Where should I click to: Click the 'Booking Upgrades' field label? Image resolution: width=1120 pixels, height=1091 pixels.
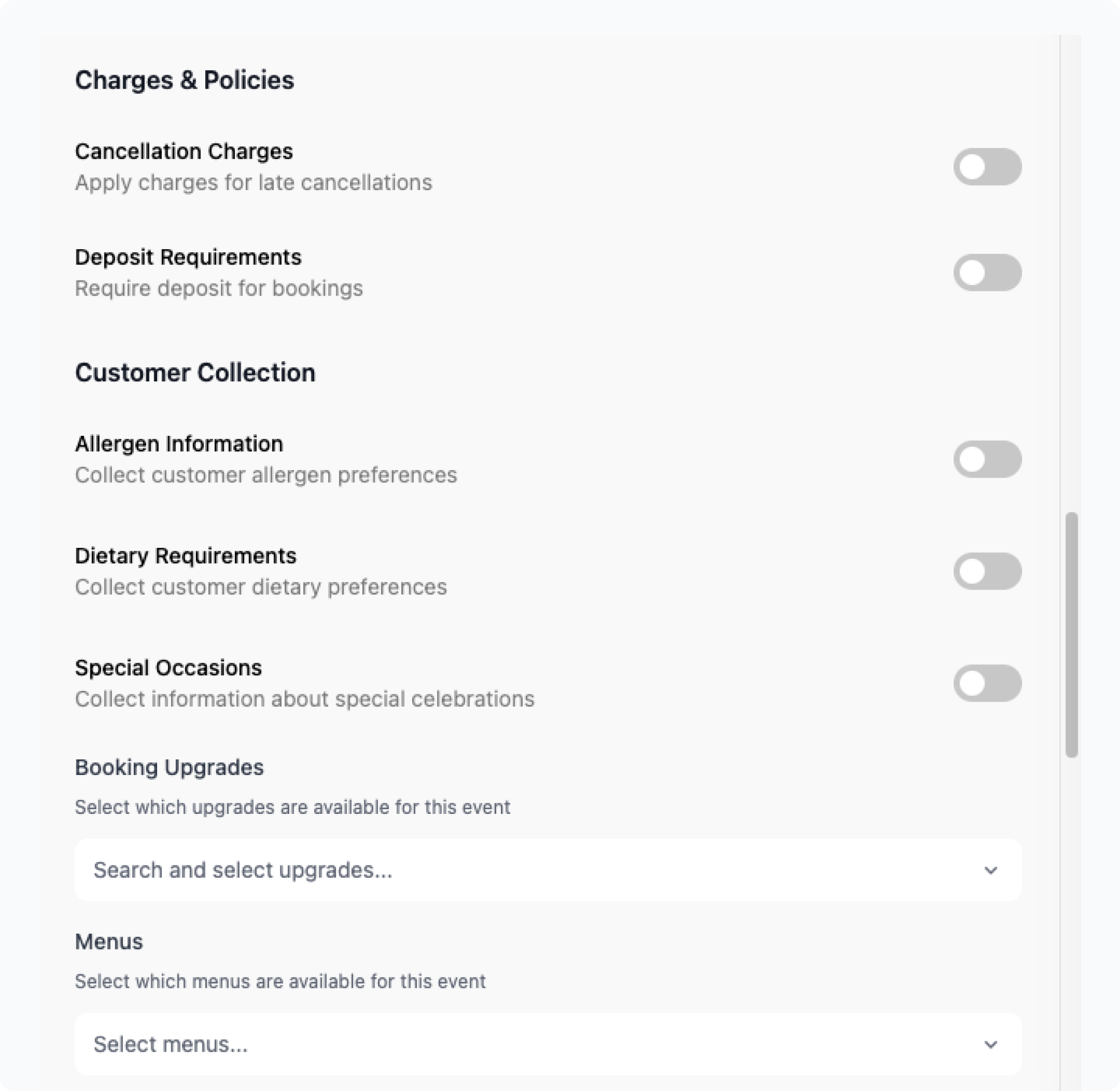pyautogui.click(x=169, y=767)
